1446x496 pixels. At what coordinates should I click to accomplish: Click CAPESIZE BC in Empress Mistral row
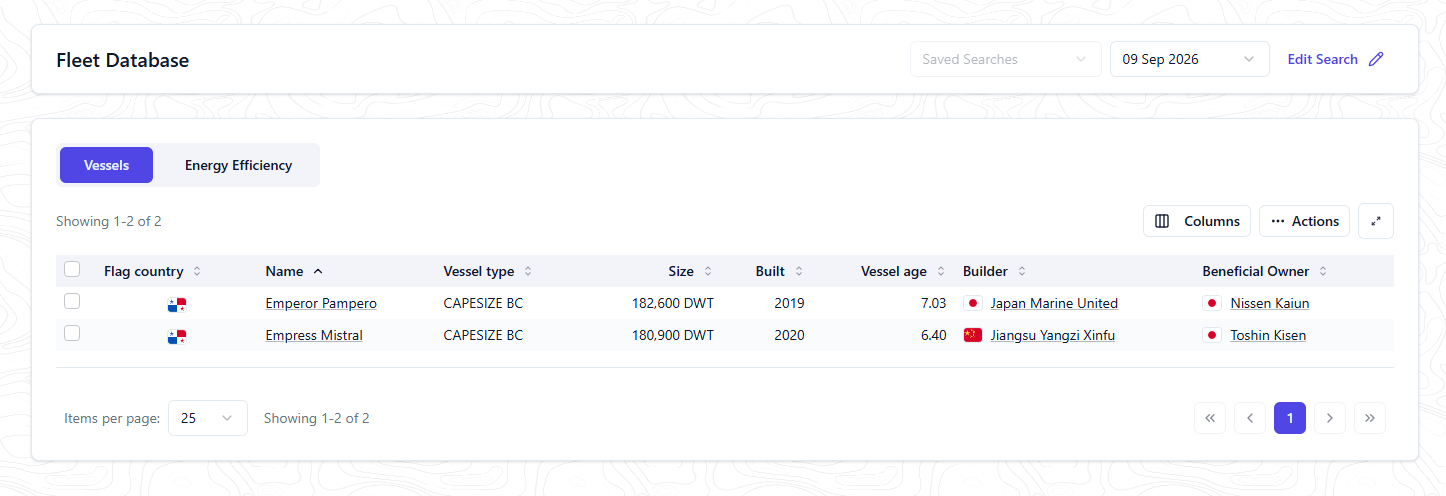point(483,335)
